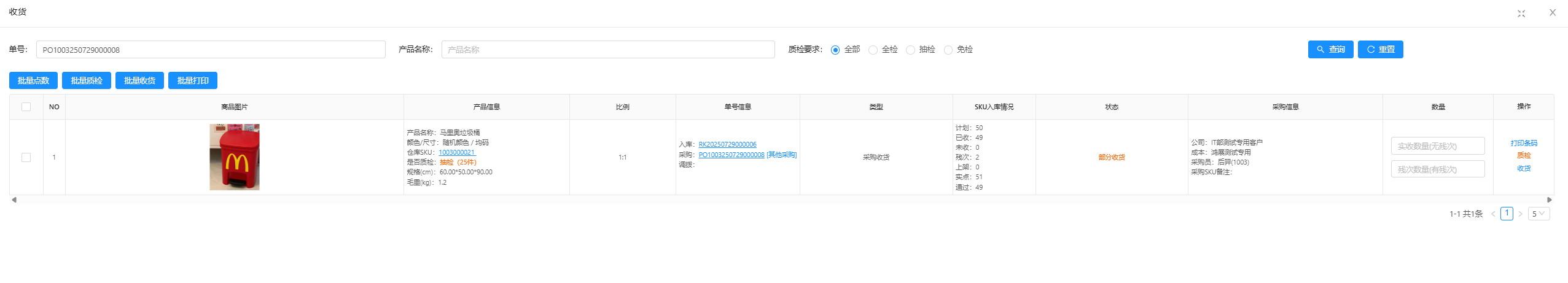
Task: Focus the 实收数量(无残次) input field
Action: [x=1437, y=146]
